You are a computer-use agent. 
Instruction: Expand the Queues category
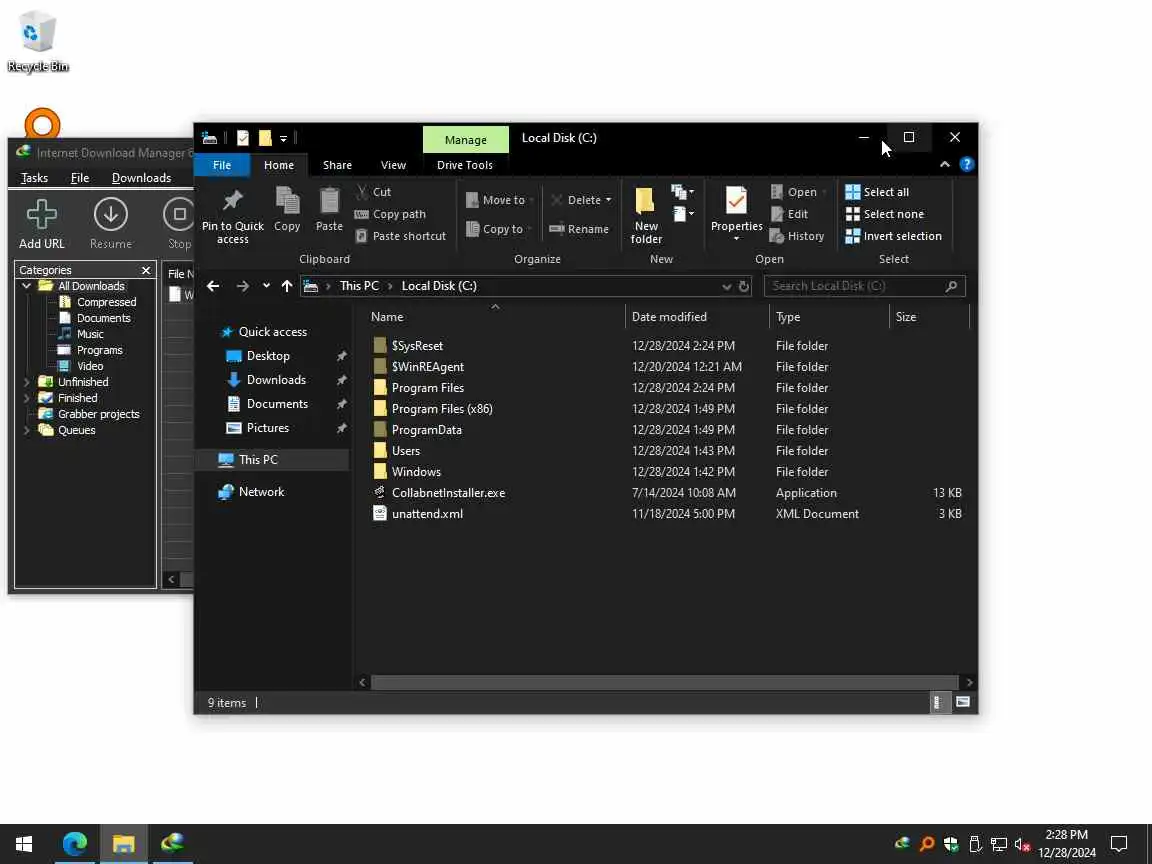[26, 431]
